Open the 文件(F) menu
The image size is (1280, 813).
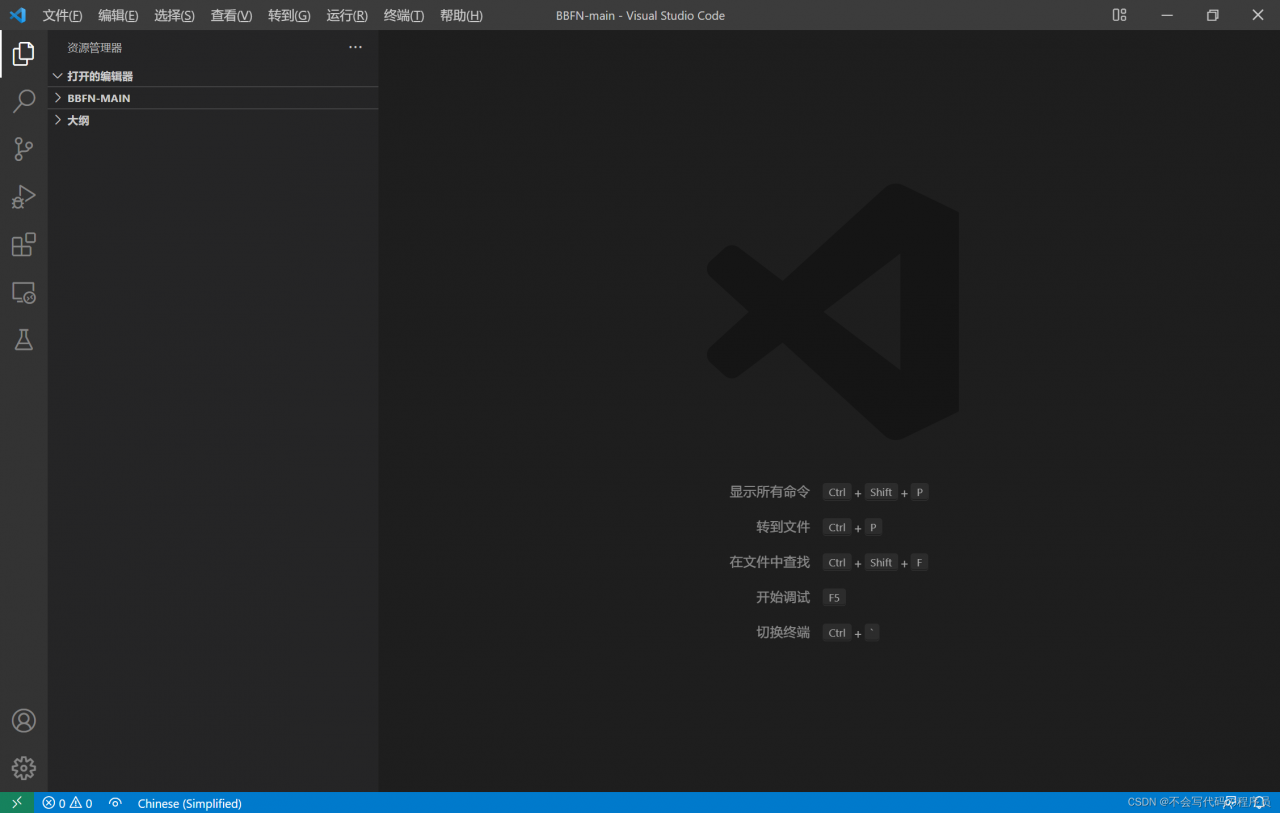62,15
